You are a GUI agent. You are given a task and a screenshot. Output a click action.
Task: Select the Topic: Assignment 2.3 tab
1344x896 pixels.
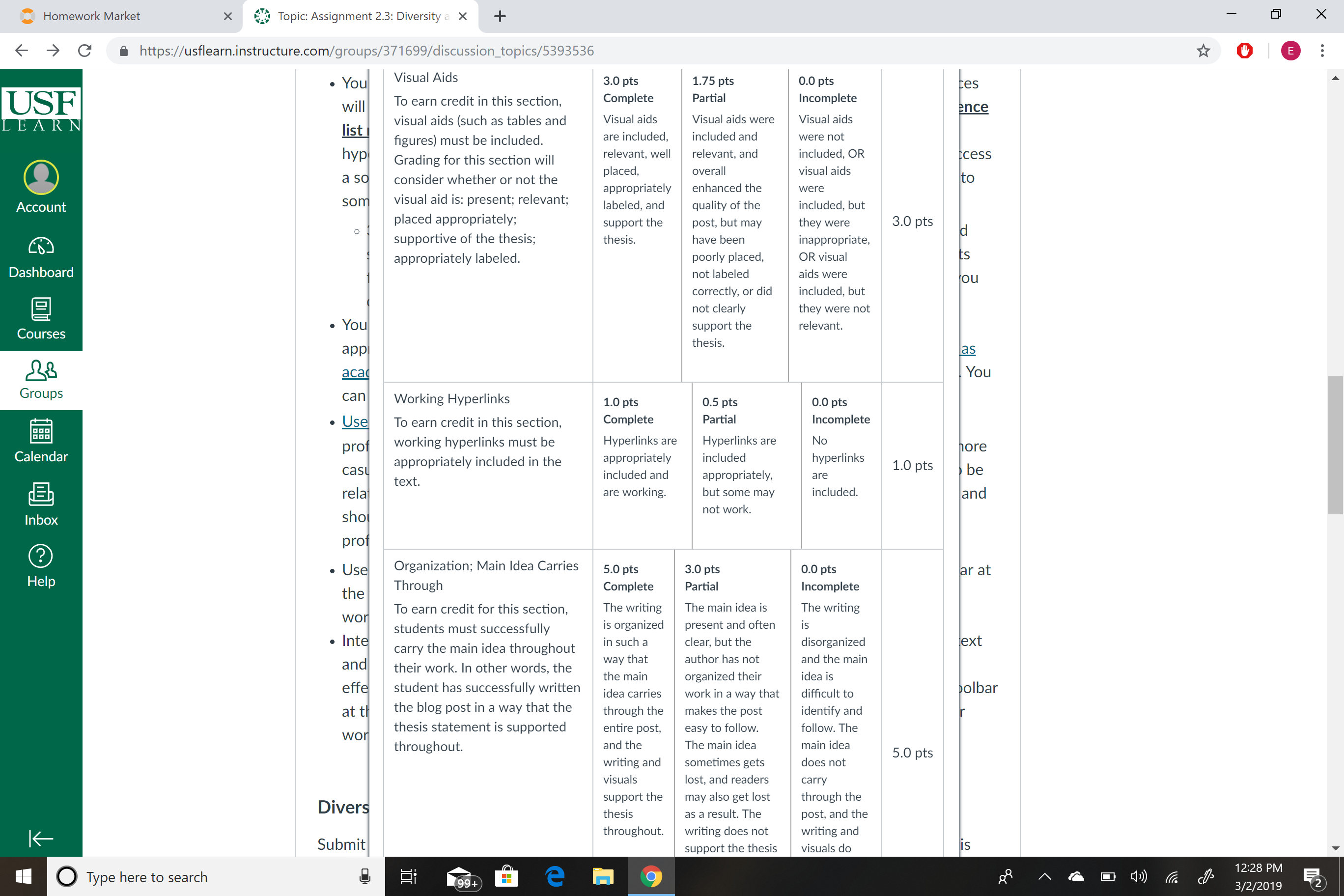point(360,16)
